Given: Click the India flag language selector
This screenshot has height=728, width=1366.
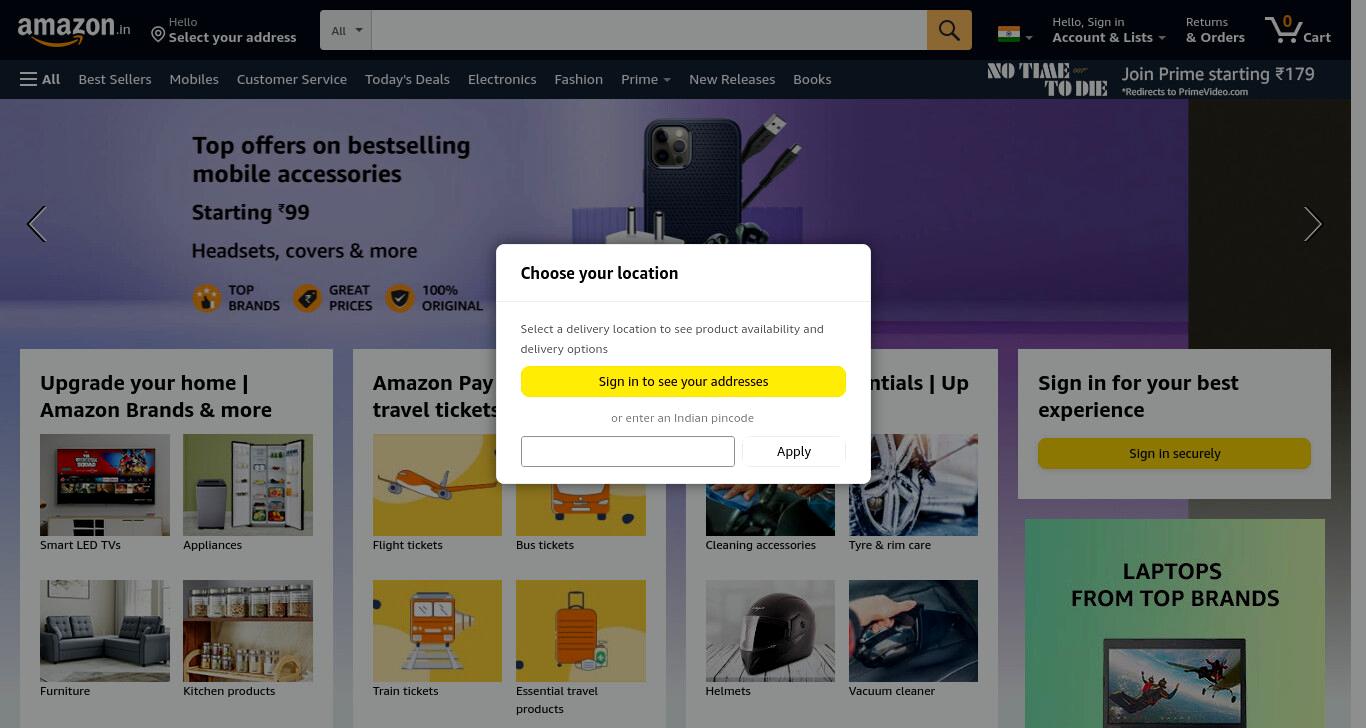Looking at the screenshot, I should click(1015, 34).
